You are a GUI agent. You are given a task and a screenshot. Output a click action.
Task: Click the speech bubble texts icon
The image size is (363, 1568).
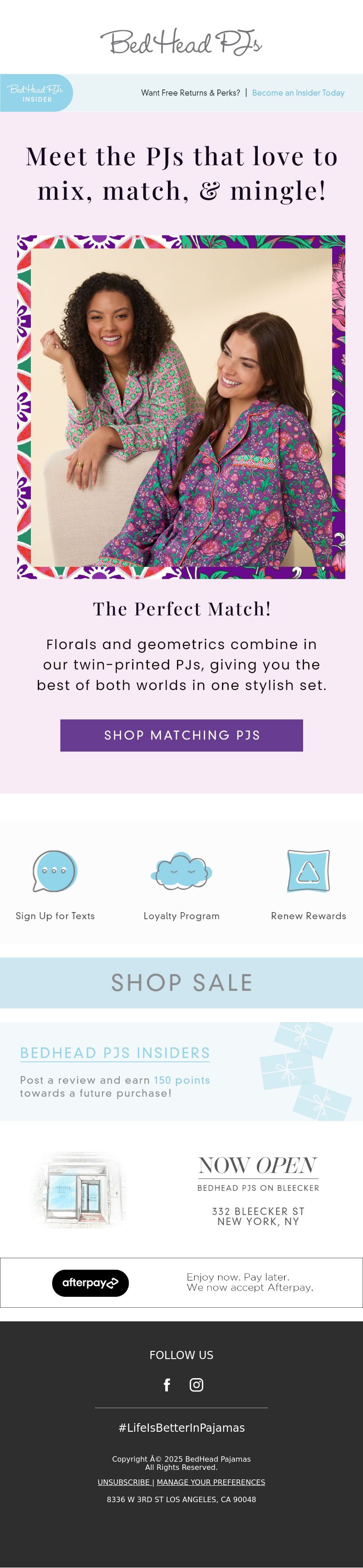tap(55, 871)
